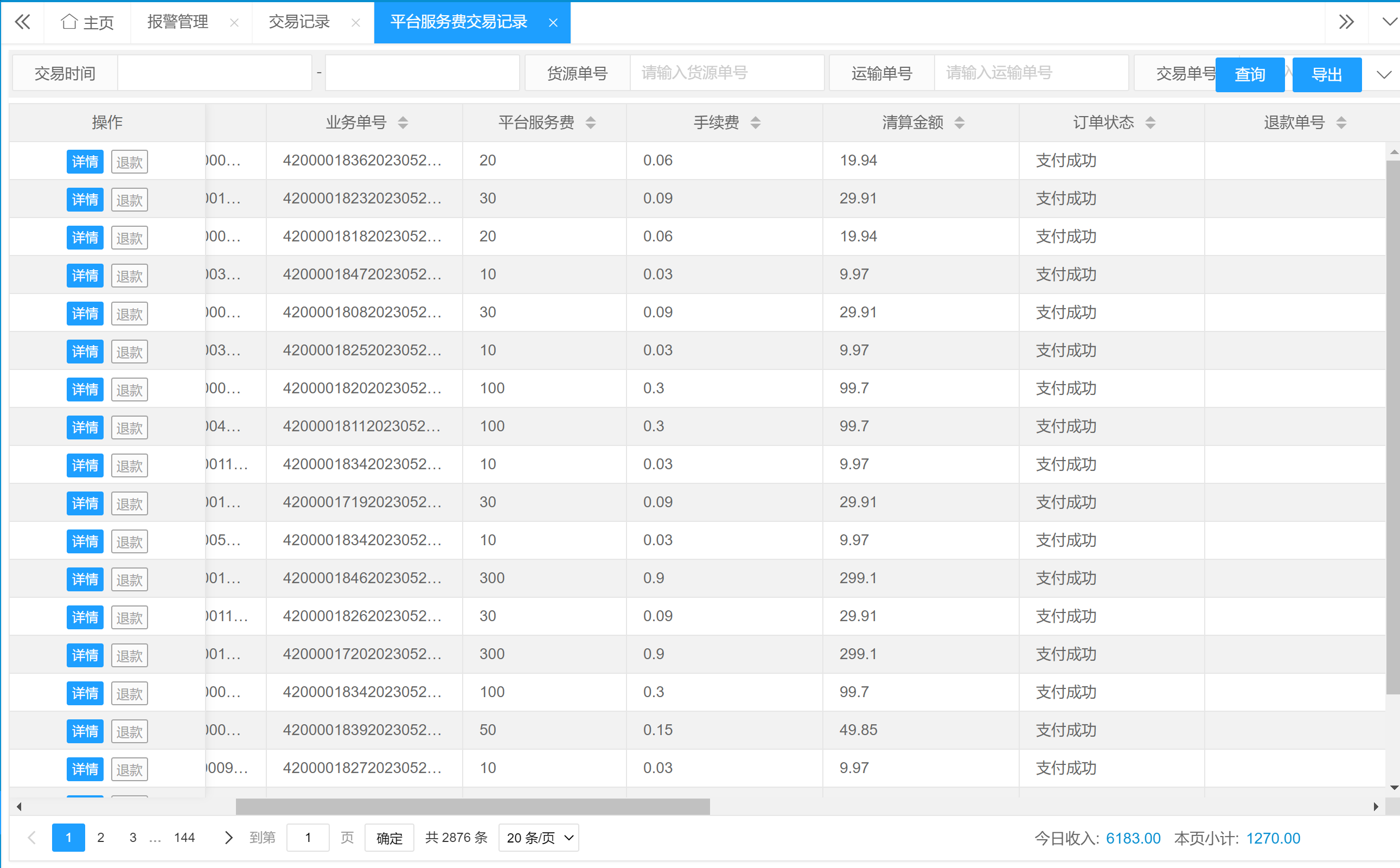Click the 查询 search button
The image size is (1400, 868).
click(x=1250, y=75)
